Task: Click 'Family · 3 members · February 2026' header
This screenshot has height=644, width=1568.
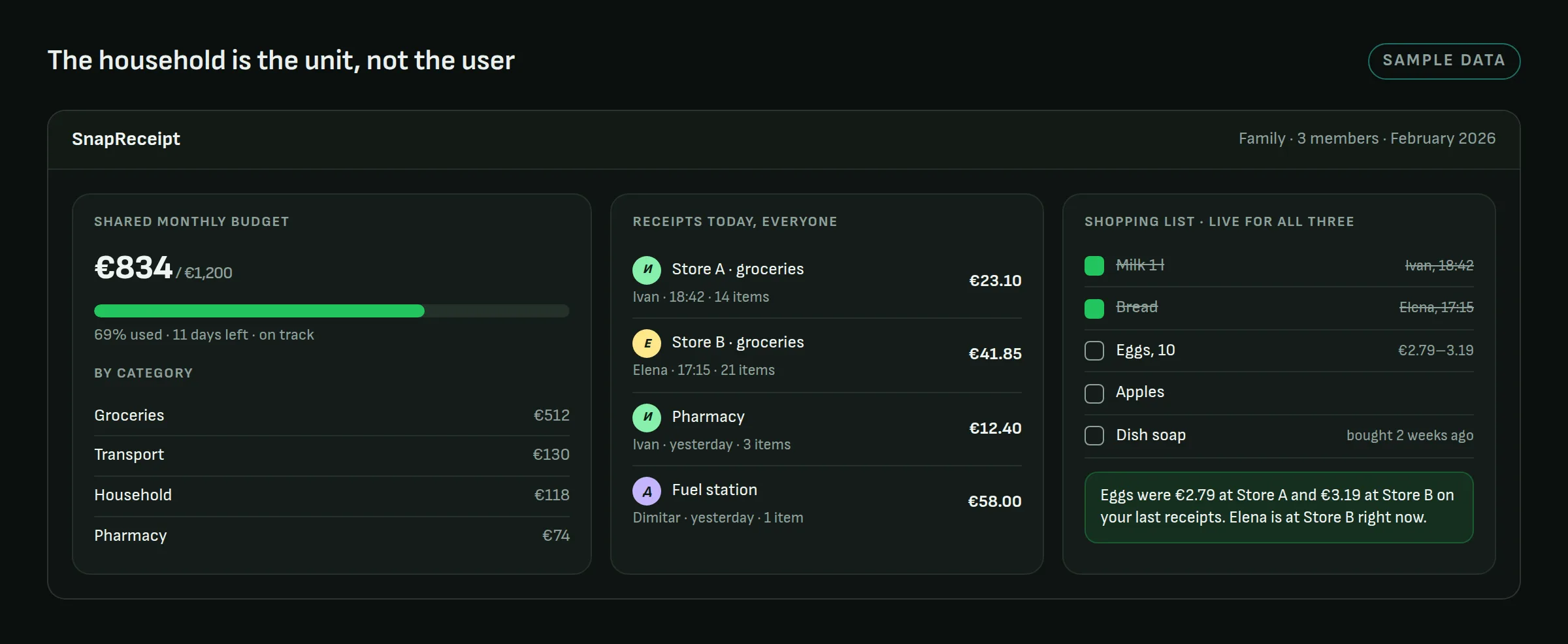Action: pos(1367,138)
